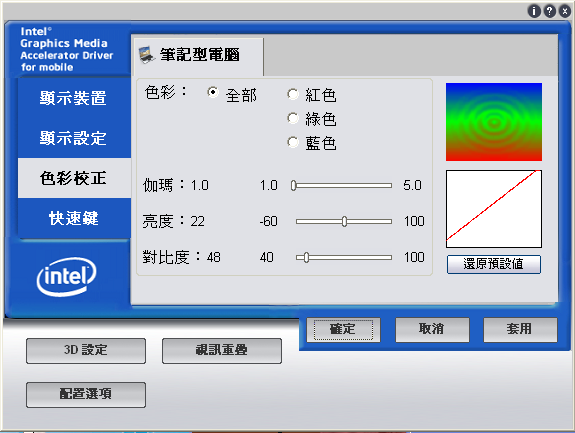Click the 亮度 brightness slider thumb
575x433 pixels.
tap(344, 221)
